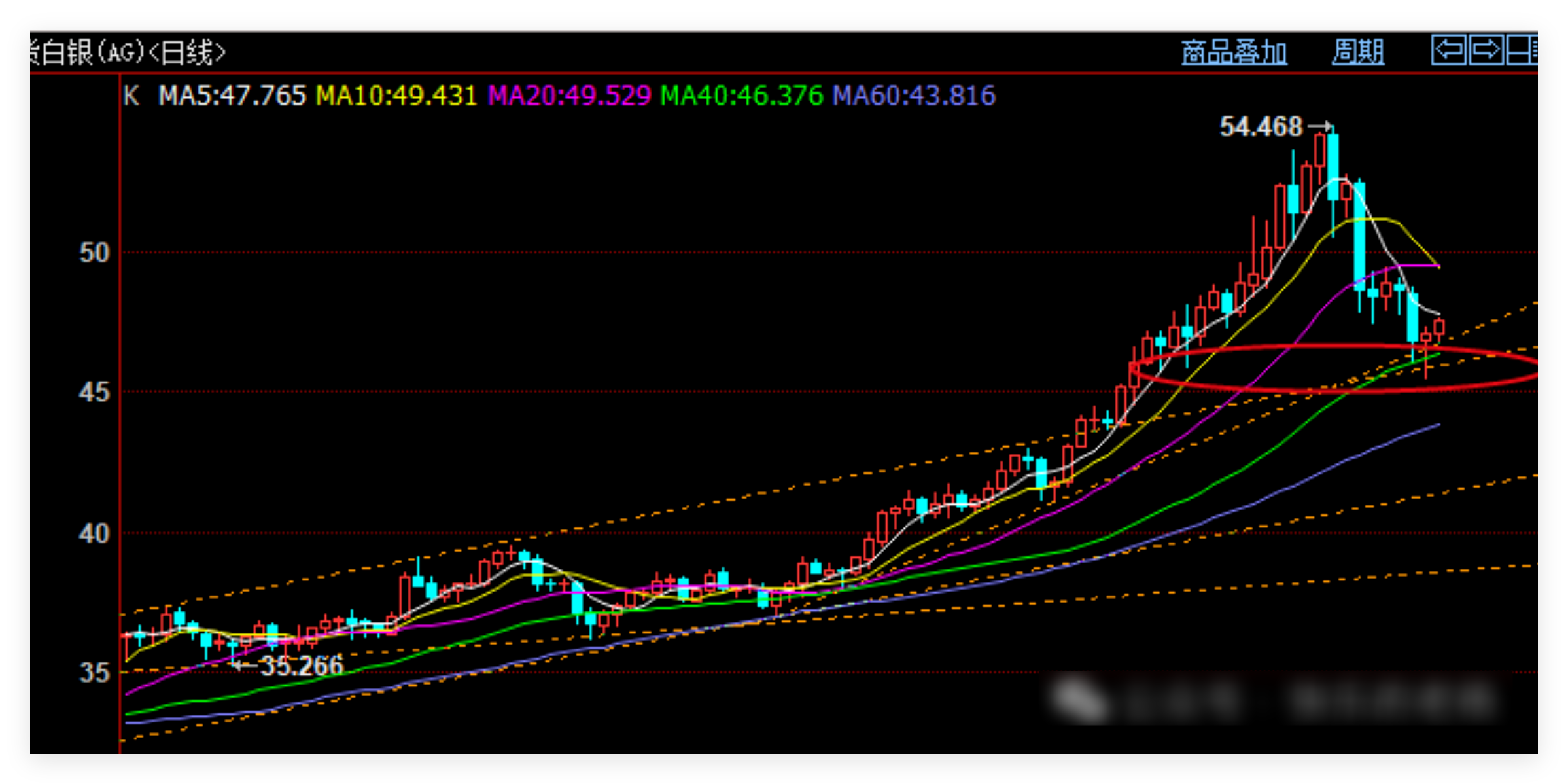
Task: Open the 周期 period link
Action: click(1358, 52)
